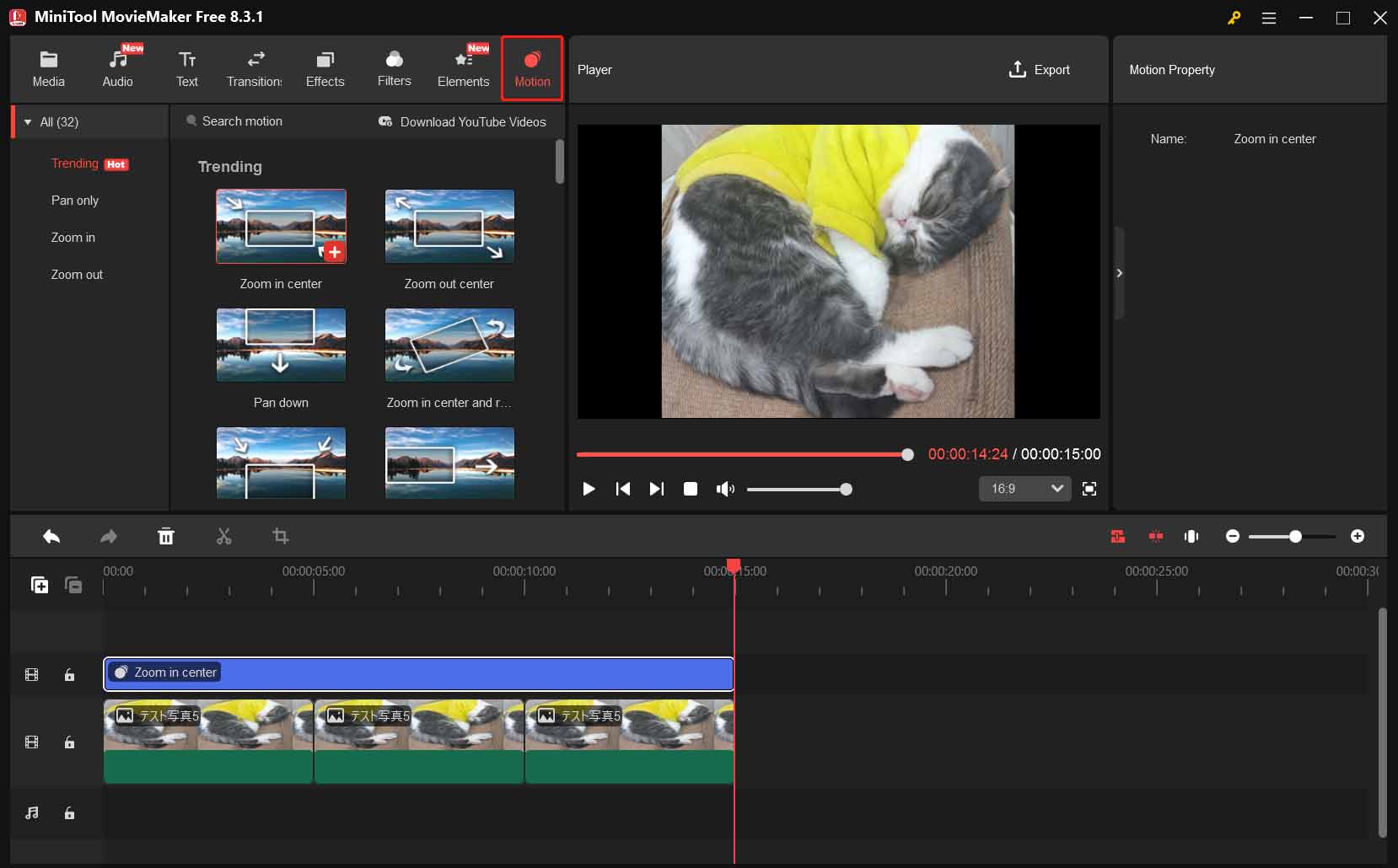This screenshot has height=868, width=1398.
Task: Collapse the All (32) category tree
Action: [28, 122]
